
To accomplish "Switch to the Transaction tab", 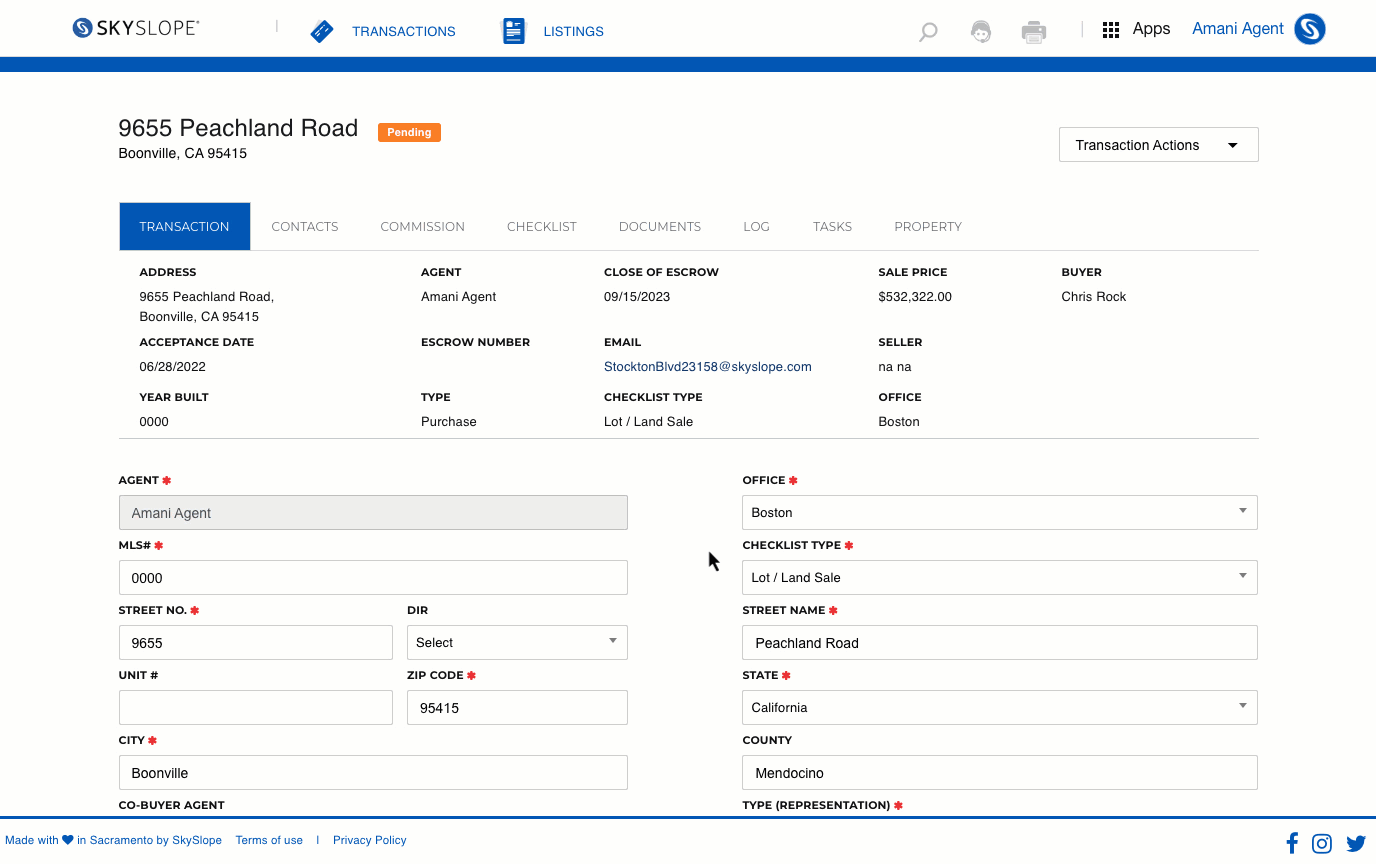I will 185,226.
